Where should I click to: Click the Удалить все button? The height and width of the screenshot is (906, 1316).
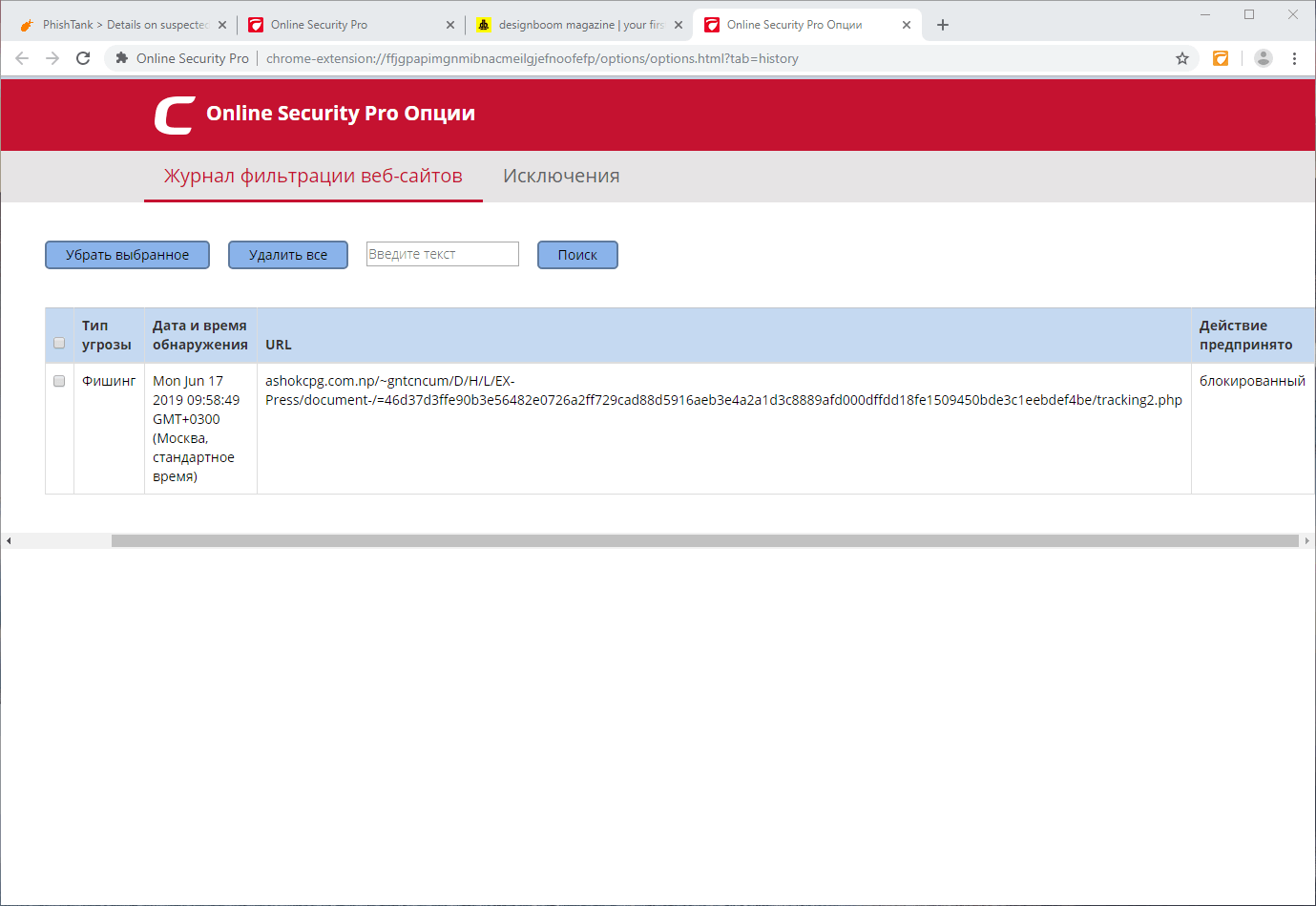288,255
